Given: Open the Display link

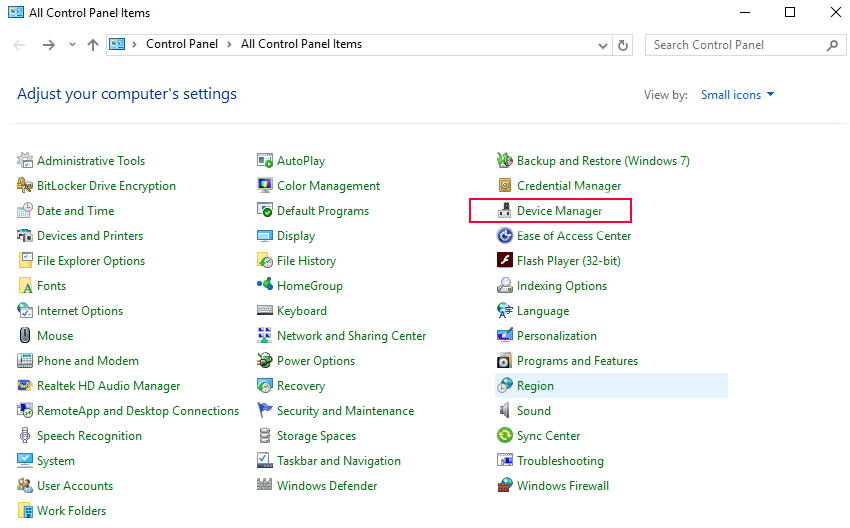Looking at the screenshot, I should click(296, 236).
